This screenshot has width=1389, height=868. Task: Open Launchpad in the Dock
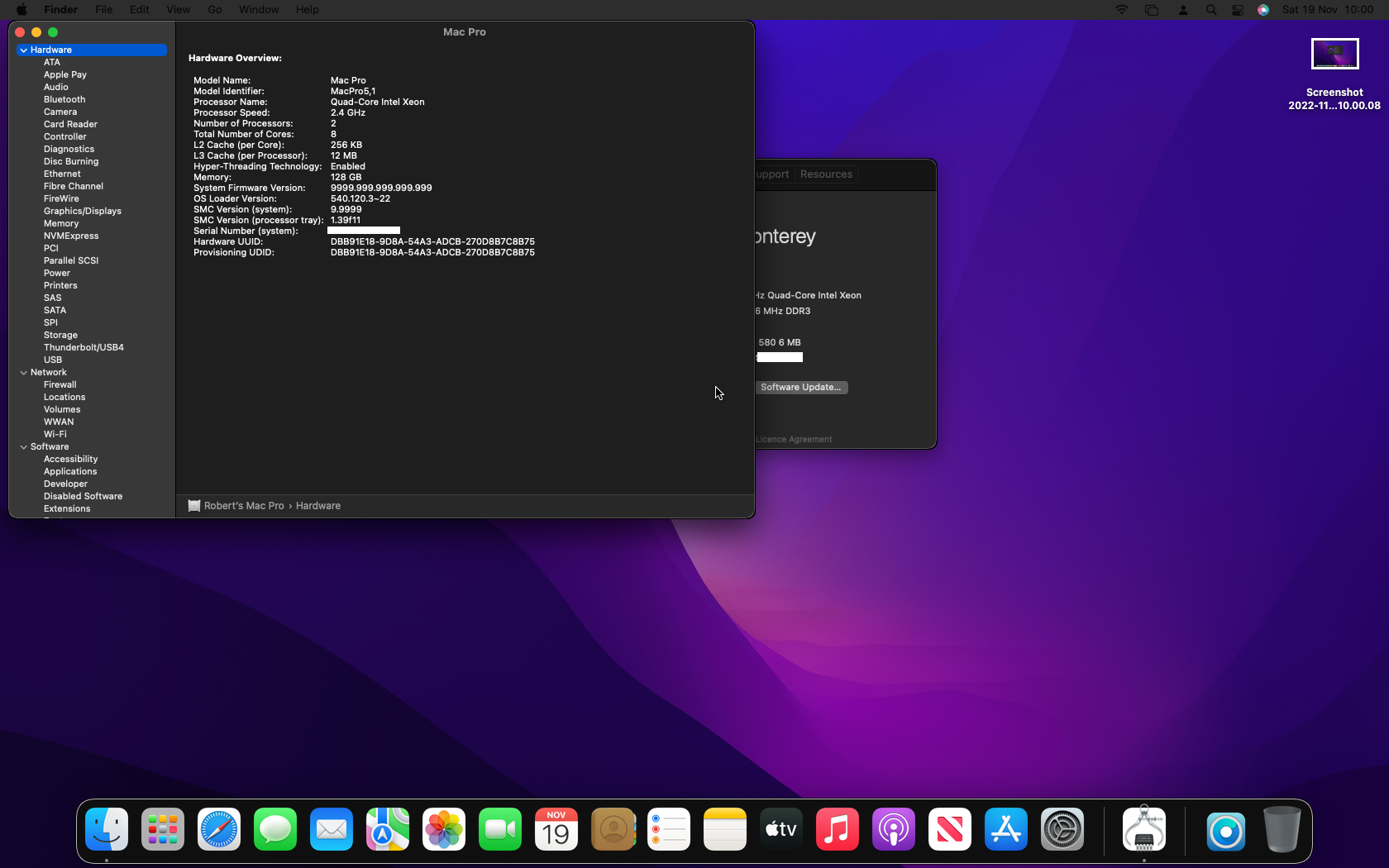pyautogui.click(x=163, y=829)
